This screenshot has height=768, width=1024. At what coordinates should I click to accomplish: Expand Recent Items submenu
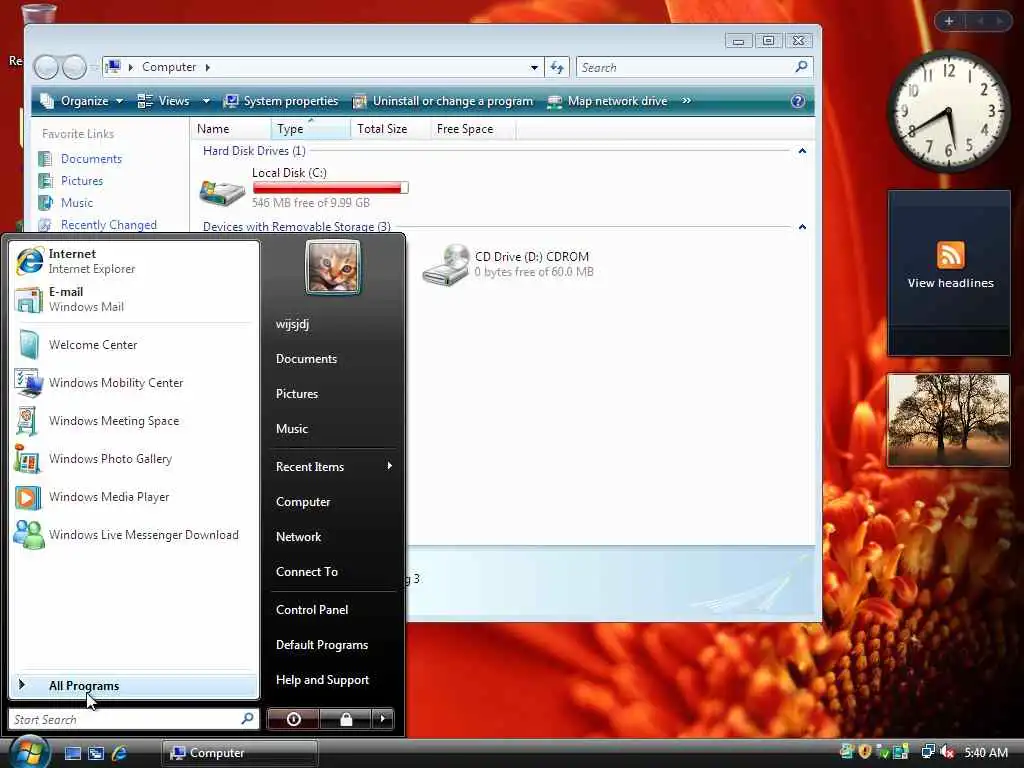334,466
